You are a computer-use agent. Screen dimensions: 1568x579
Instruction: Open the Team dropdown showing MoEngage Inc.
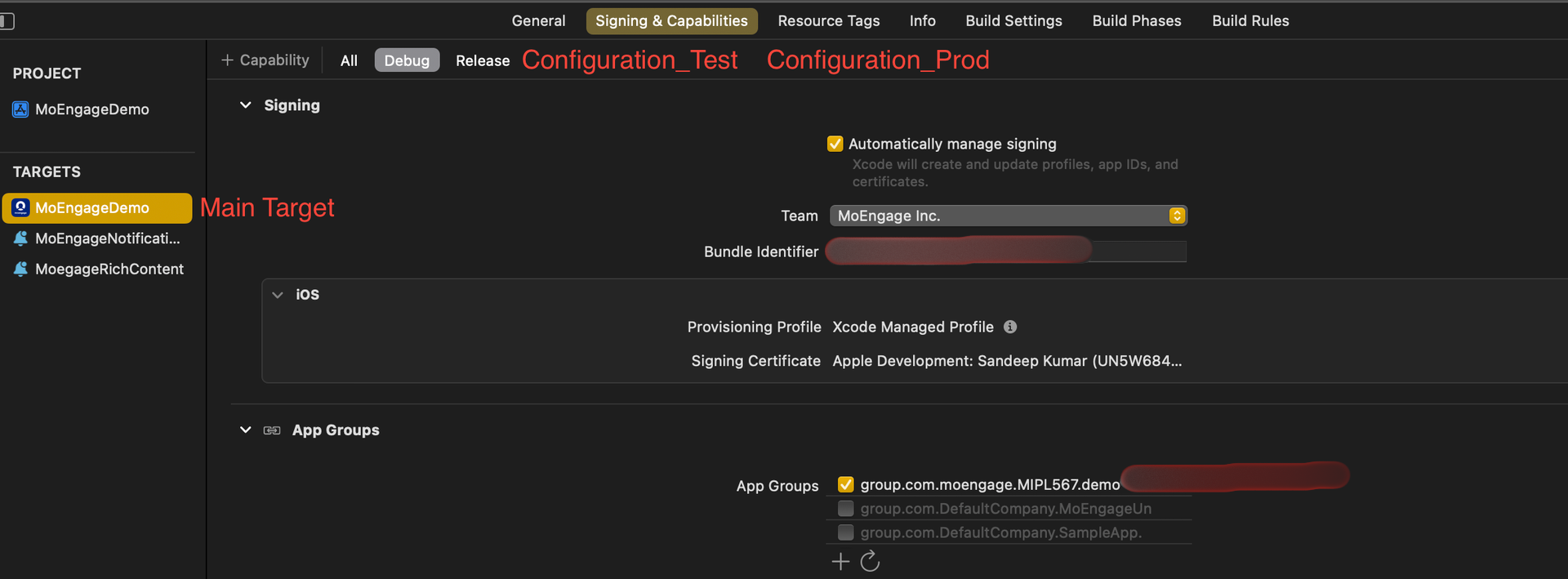[1008, 216]
